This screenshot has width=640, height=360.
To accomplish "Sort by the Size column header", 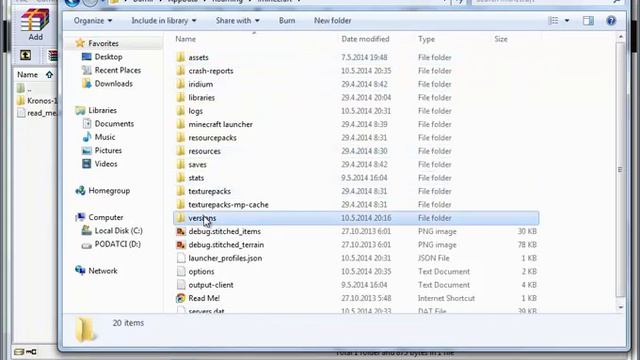I will click(501, 39).
